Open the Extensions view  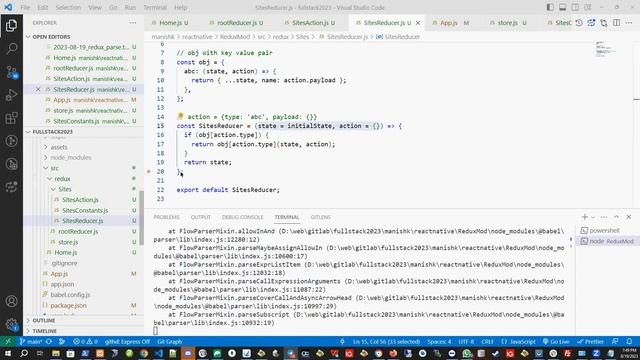(11, 118)
